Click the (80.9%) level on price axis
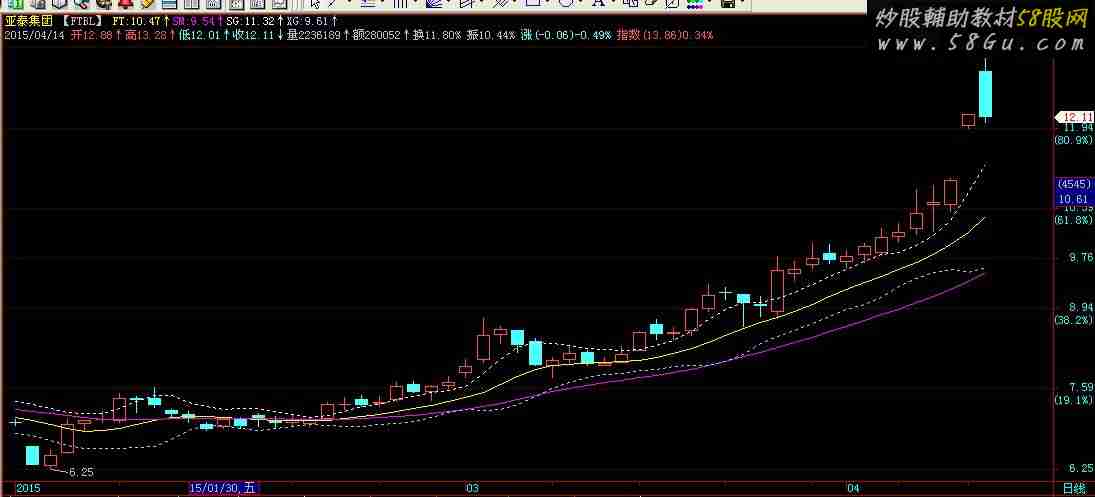 [1073, 140]
